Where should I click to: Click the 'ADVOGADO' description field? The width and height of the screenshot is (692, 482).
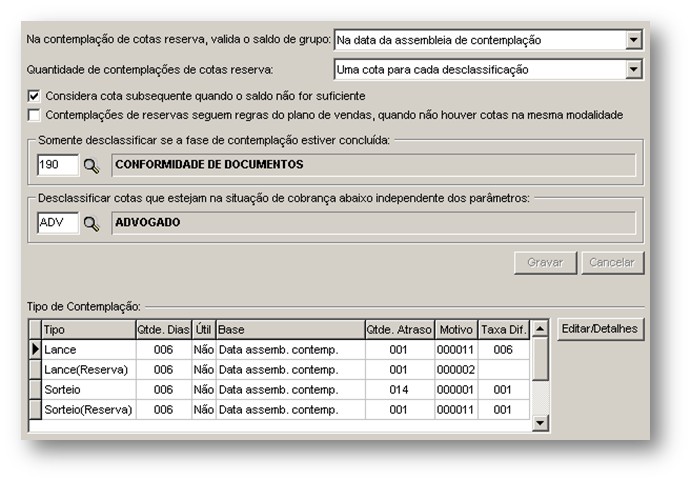[x=373, y=223]
